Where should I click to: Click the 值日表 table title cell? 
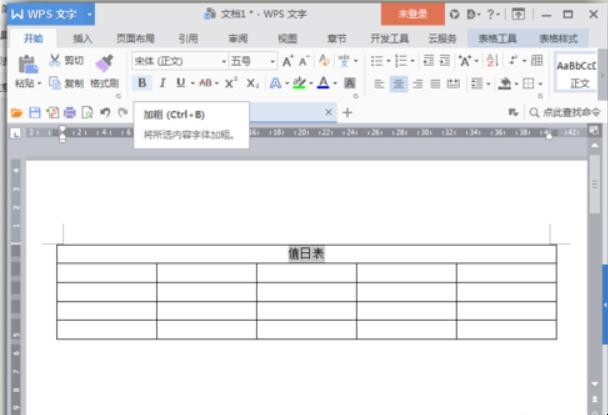click(306, 254)
